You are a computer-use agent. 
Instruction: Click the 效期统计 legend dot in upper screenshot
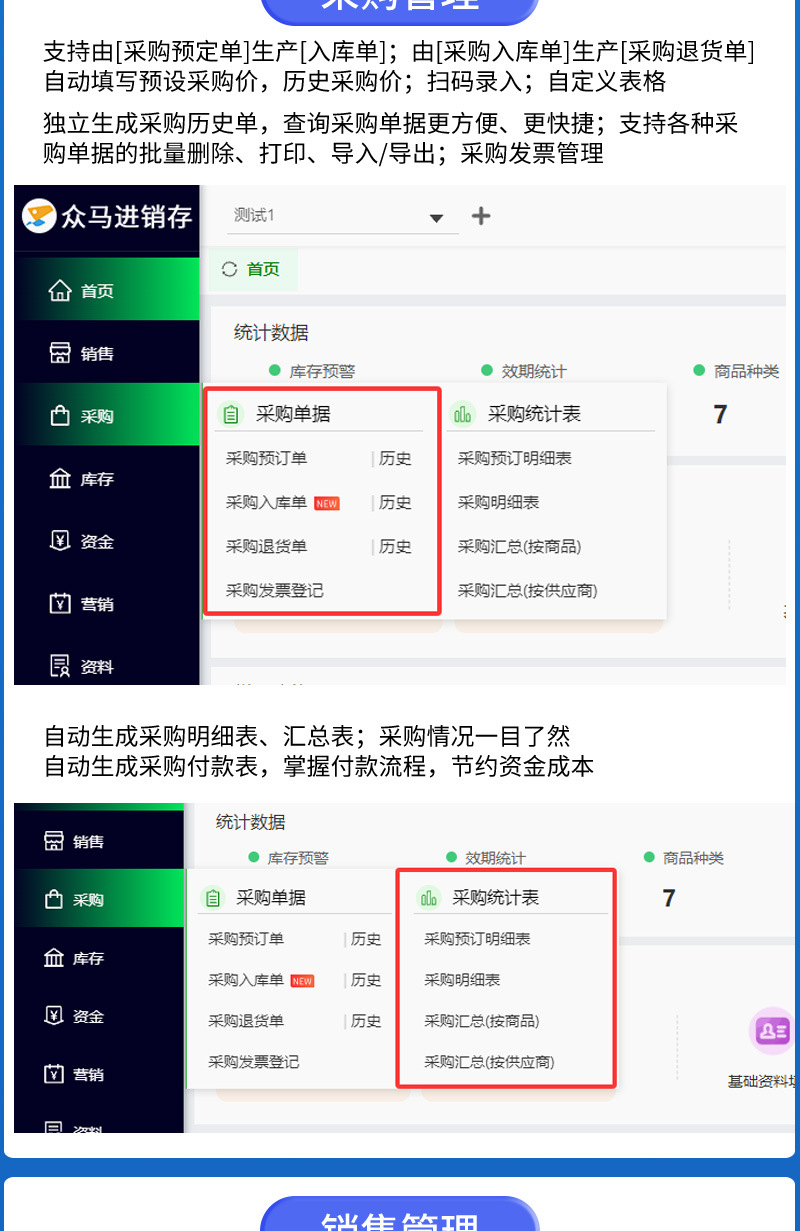click(487, 370)
